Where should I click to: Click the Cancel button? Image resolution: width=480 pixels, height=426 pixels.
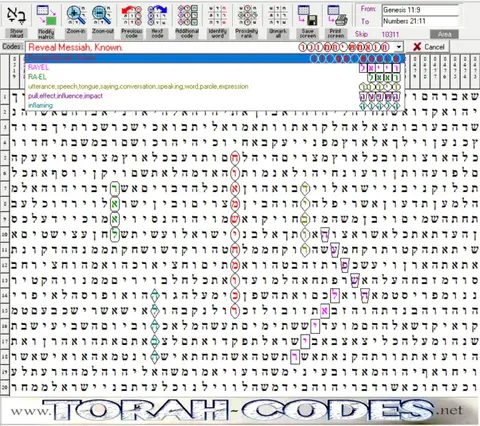(x=429, y=47)
